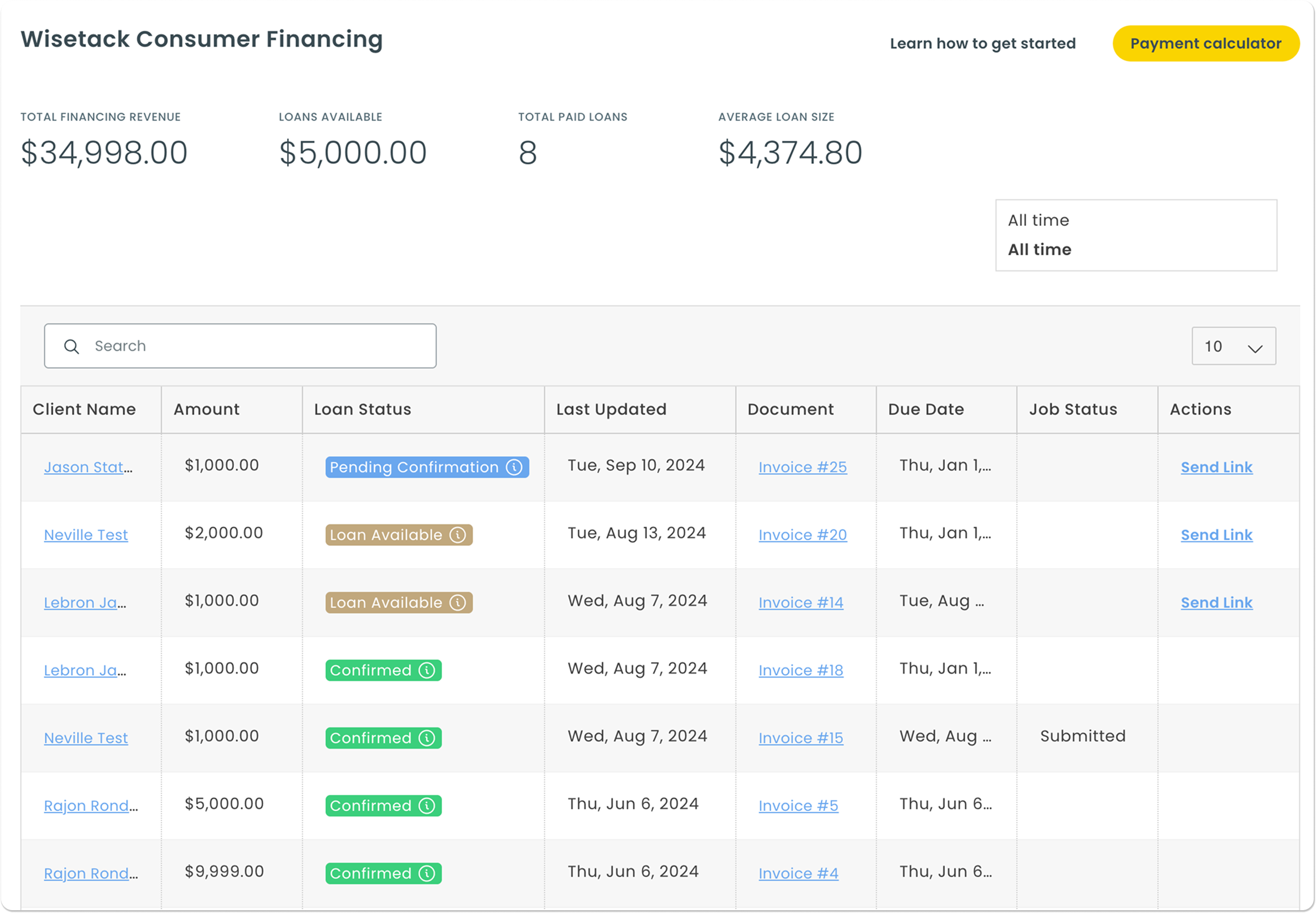Click info icon on Invoice #15 Confirmed badge
The height and width of the screenshot is (913, 1316).
[x=427, y=737]
